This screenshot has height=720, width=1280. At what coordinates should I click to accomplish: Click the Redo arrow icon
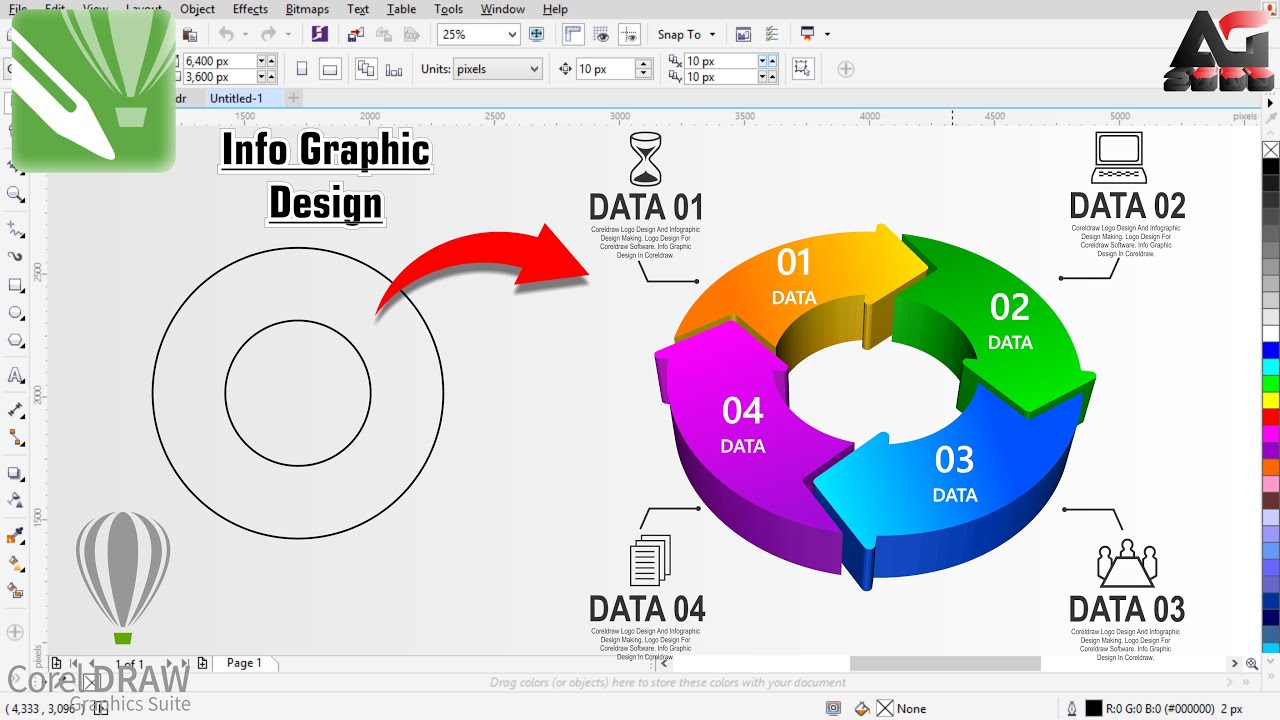point(268,34)
